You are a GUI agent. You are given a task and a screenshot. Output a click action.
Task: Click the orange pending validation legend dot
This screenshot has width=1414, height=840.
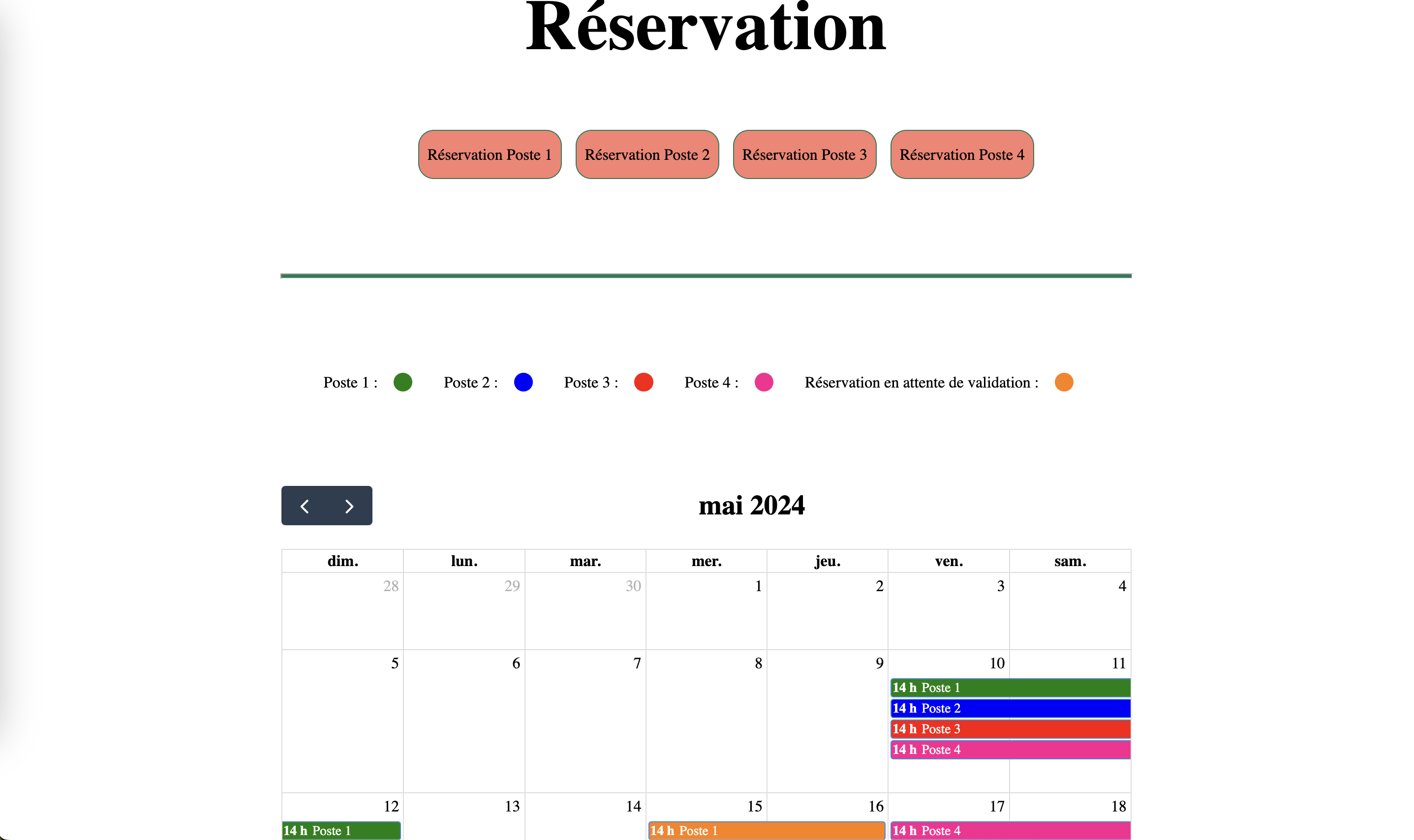(1064, 382)
